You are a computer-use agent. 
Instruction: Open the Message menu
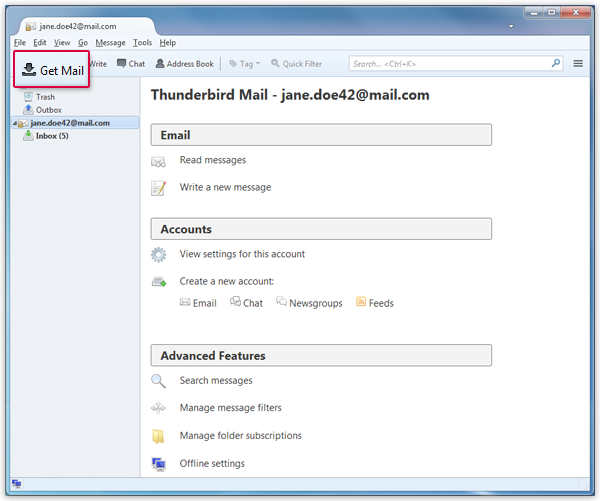click(110, 43)
